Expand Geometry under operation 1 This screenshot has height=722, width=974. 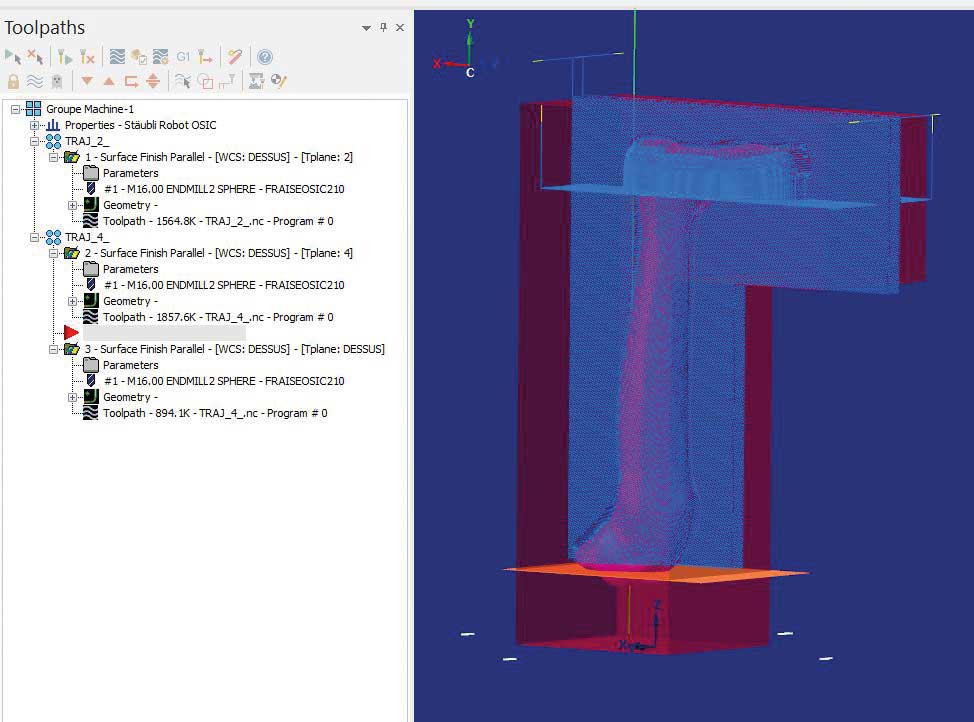[x=73, y=205]
